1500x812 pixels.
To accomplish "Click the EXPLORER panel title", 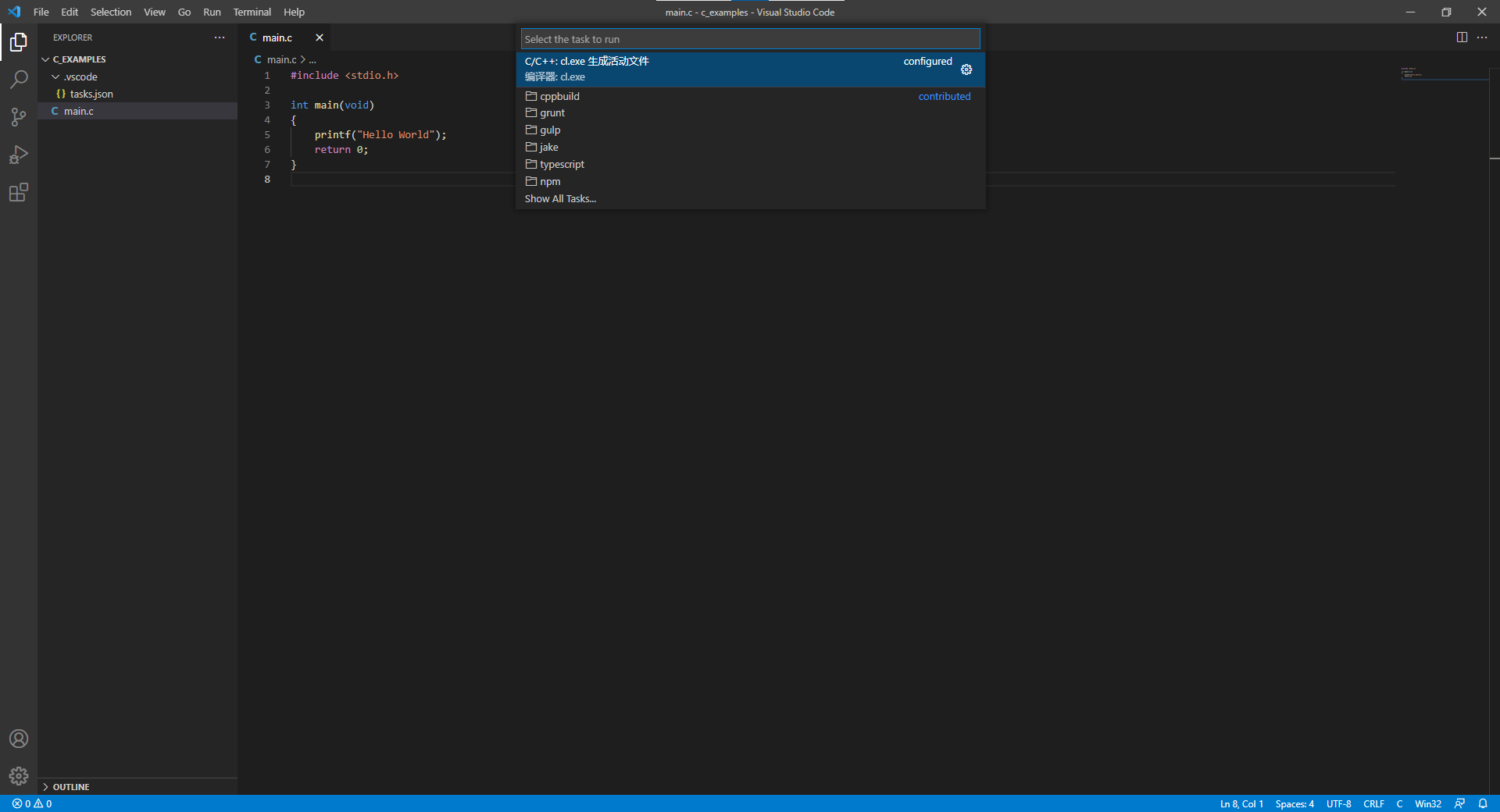I will (x=73, y=37).
